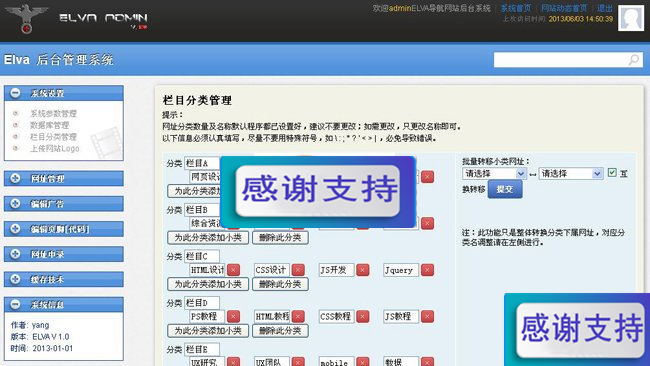
Task: Open the second 请选择 dropdown
Action: click(571, 173)
